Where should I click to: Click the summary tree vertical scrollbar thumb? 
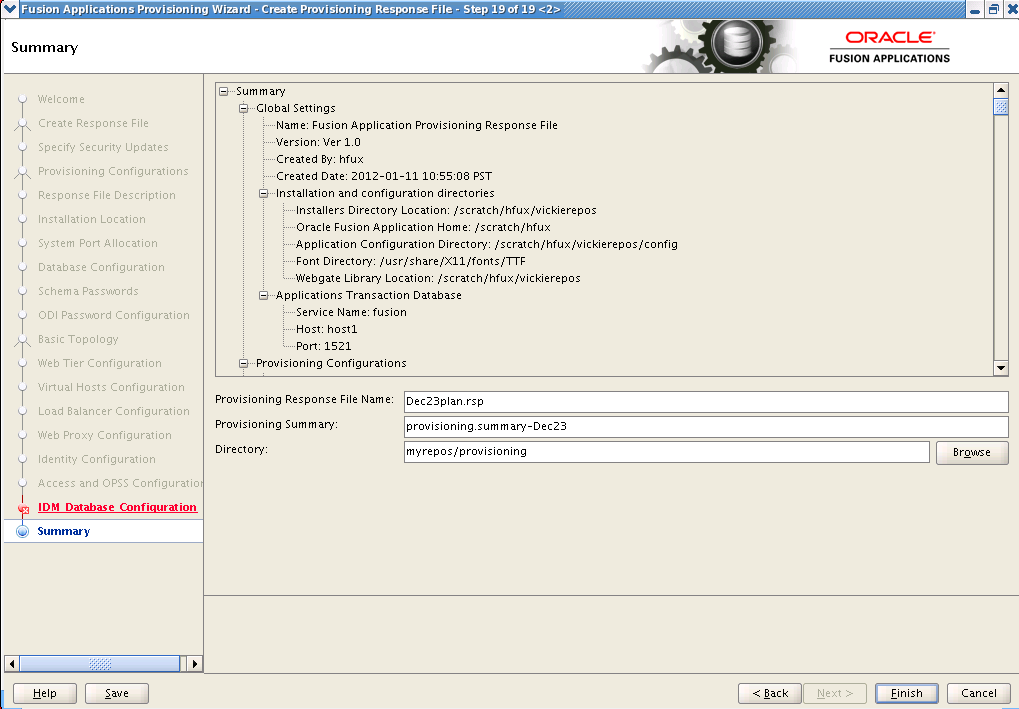point(1001,107)
